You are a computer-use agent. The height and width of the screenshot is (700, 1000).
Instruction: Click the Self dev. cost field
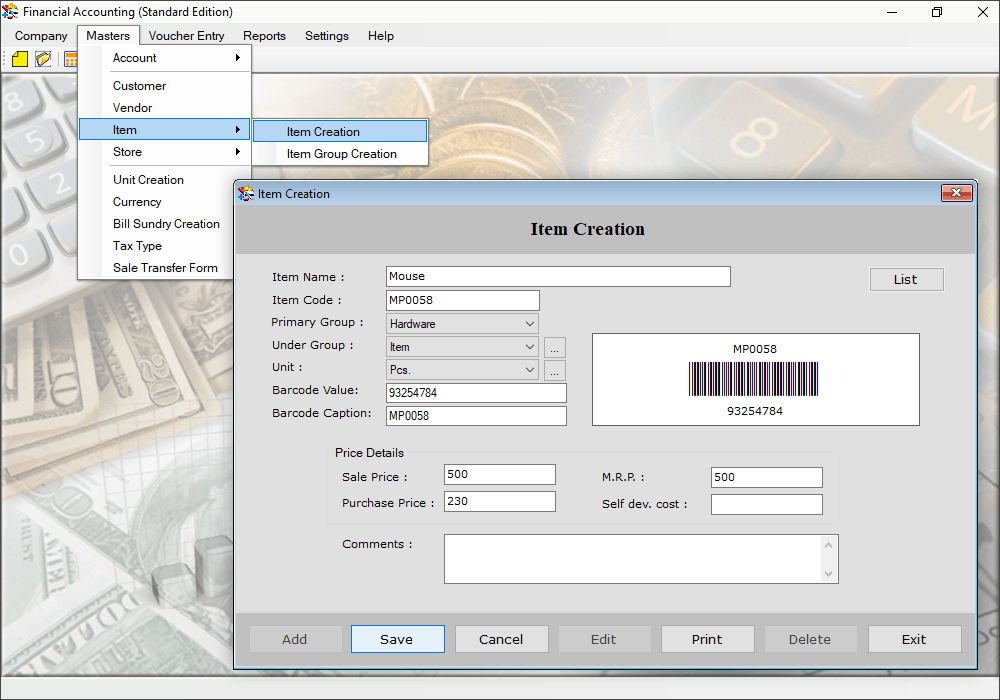pyautogui.click(x=767, y=504)
